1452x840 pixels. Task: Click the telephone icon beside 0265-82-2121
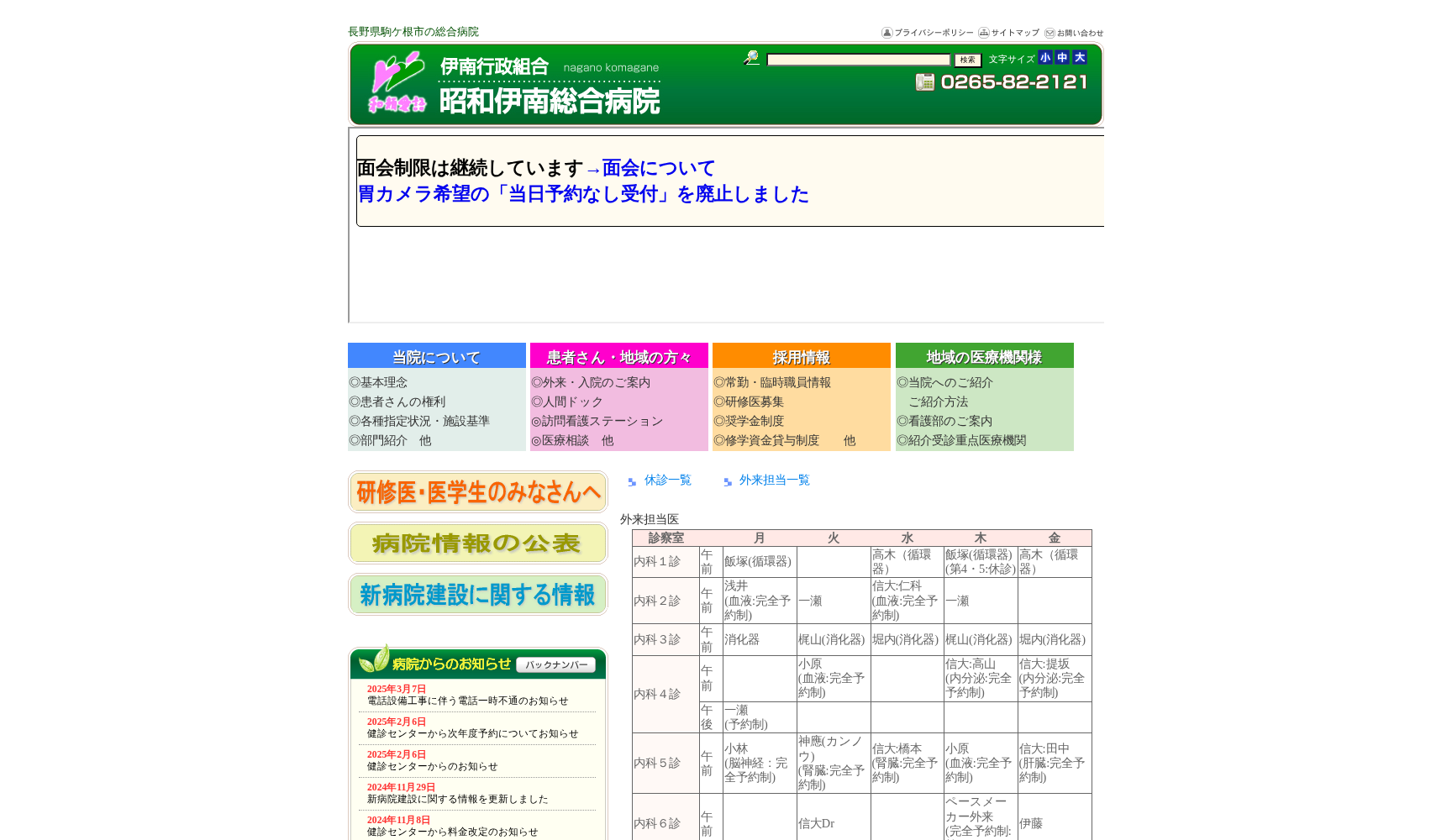click(927, 83)
